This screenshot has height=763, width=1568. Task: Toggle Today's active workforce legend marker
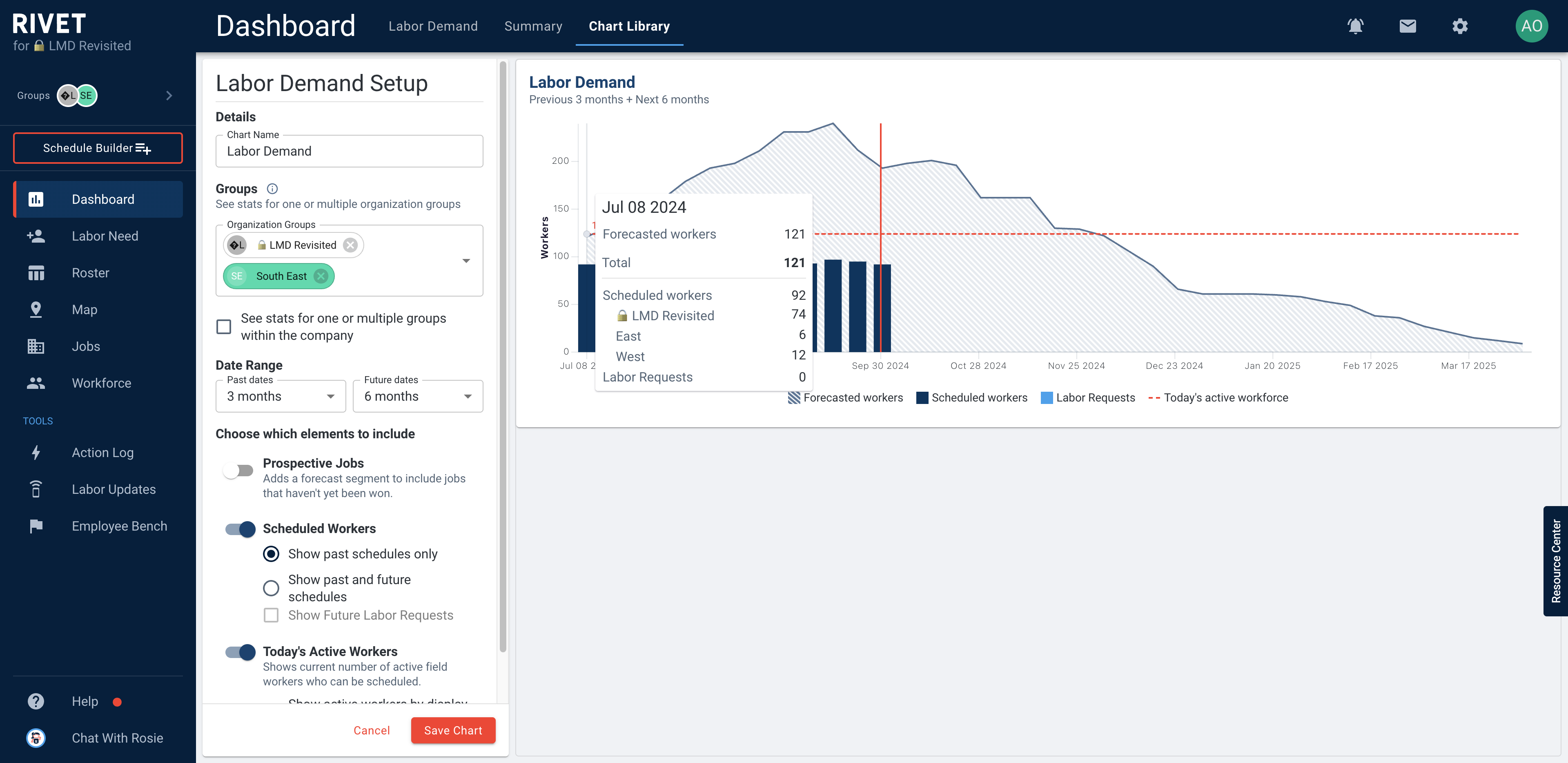1154,398
